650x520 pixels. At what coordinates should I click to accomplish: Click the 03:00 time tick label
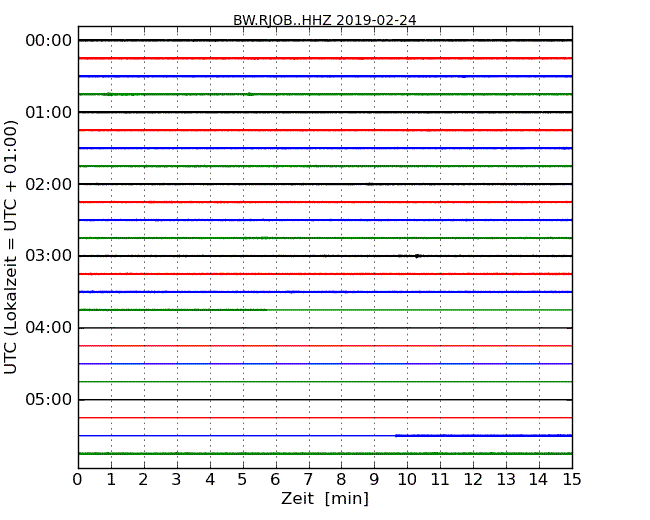coord(49,256)
